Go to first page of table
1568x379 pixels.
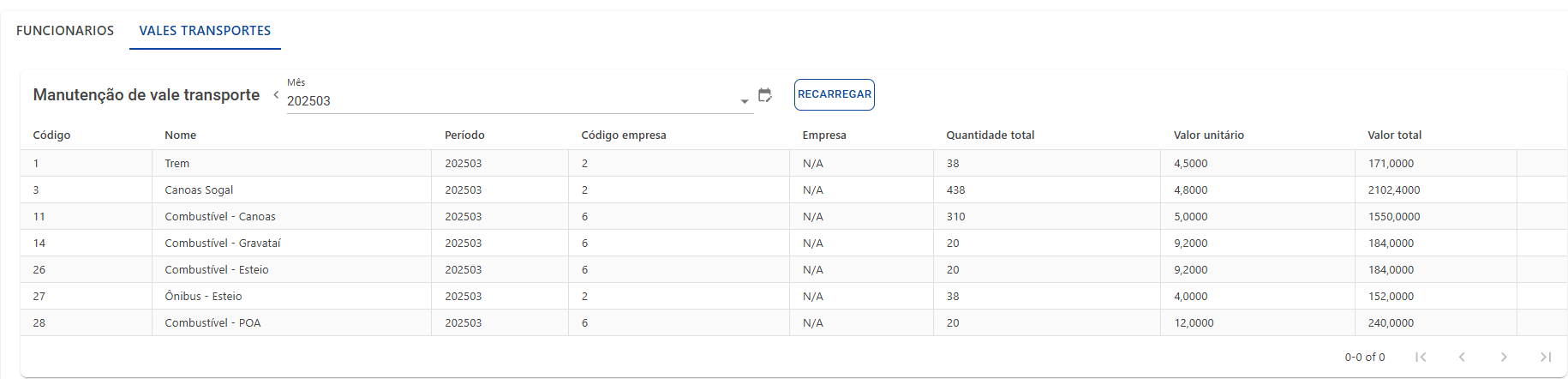tap(1421, 357)
